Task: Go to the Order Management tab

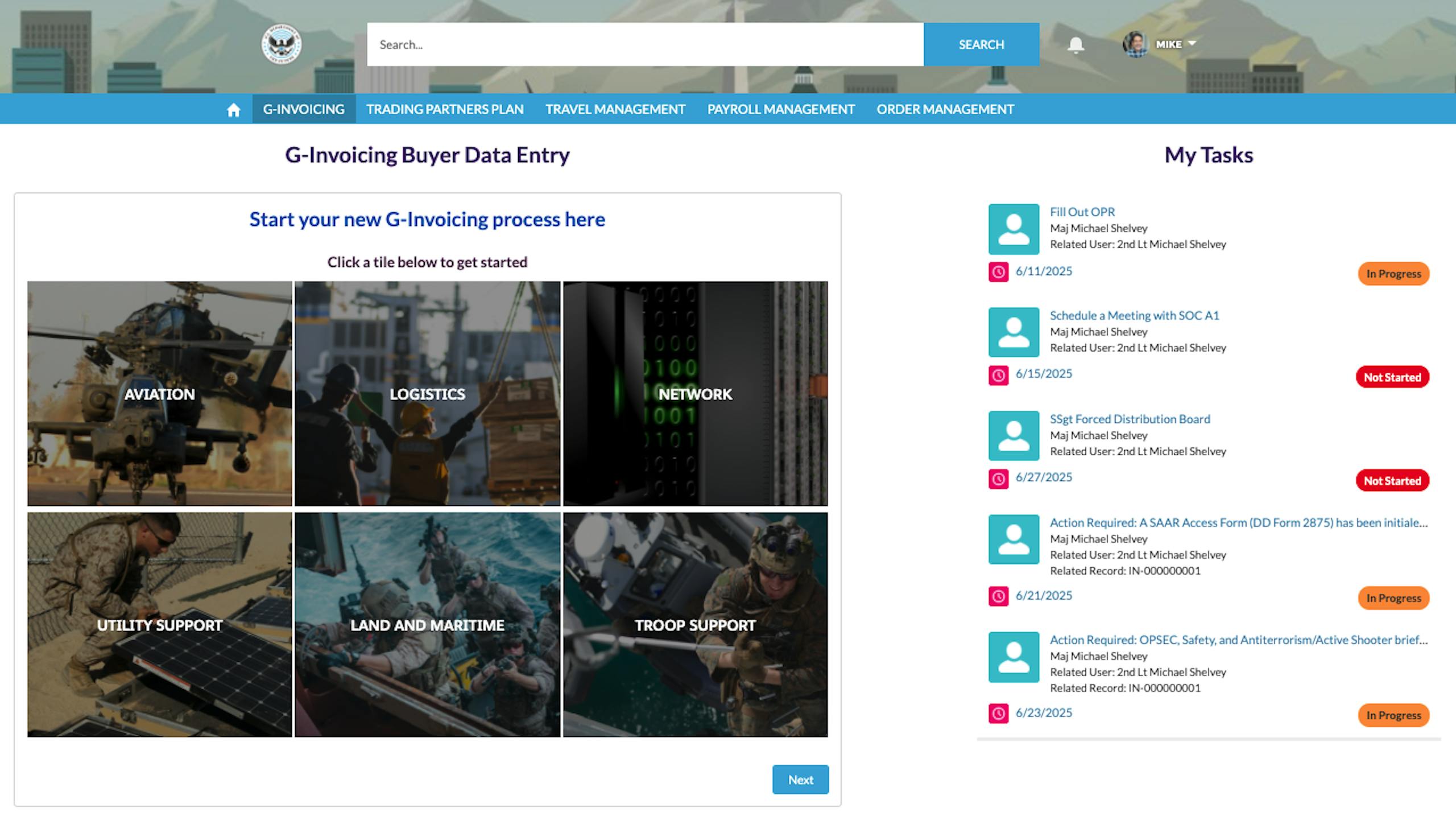Action: (x=945, y=109)
